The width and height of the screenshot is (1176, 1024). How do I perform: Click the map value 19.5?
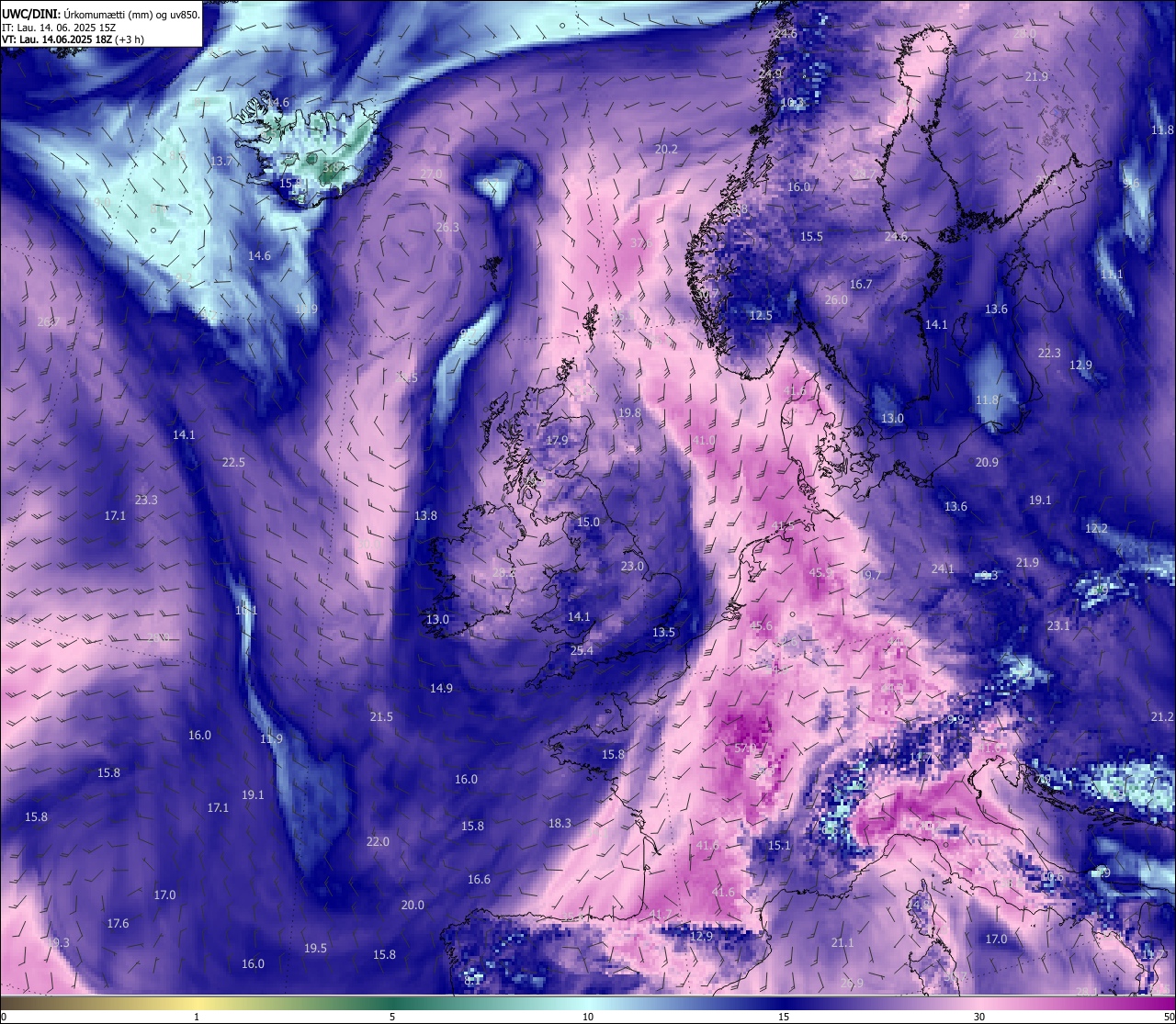point(315,949)
